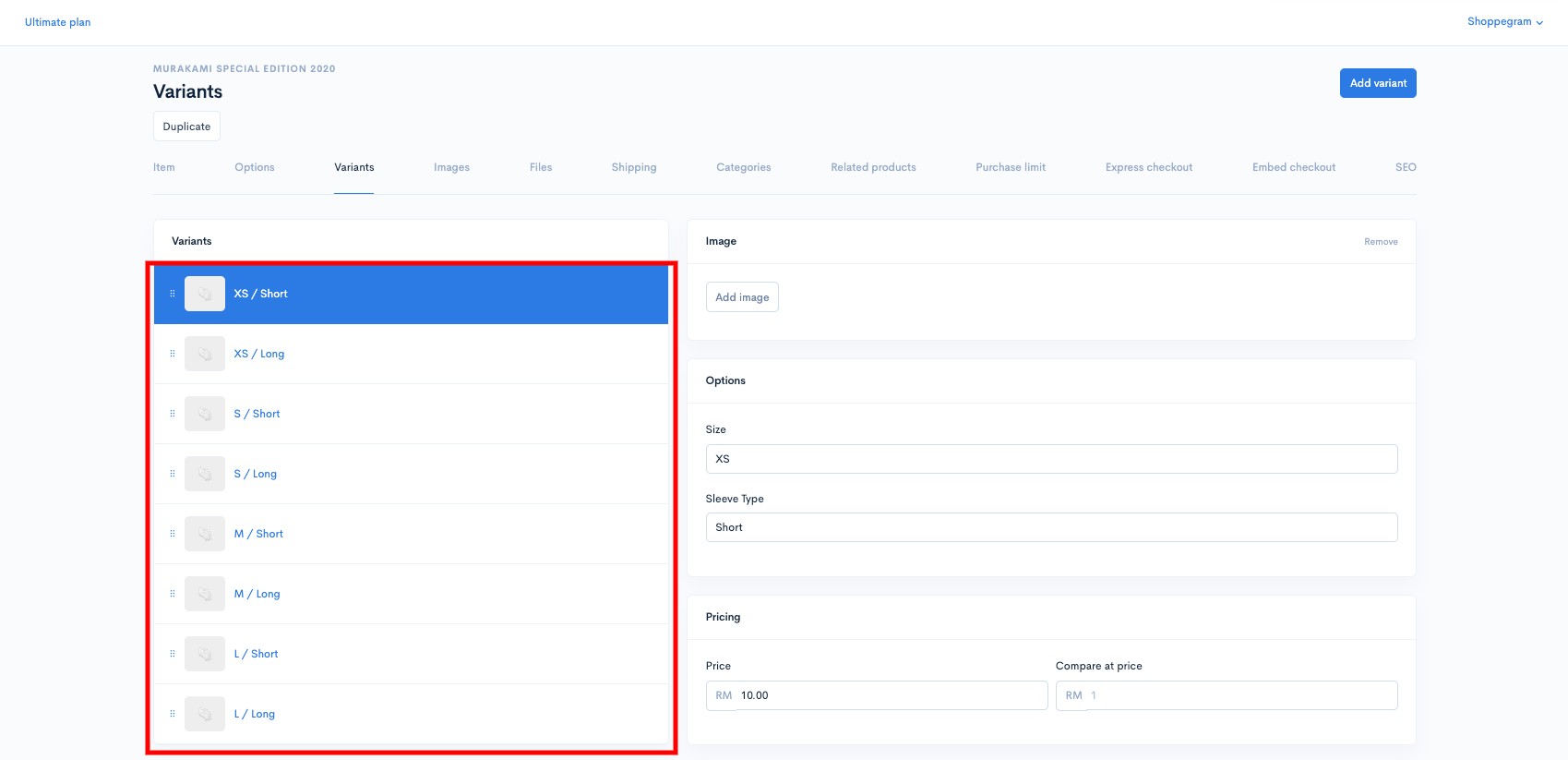
Task: Click the placeholder thumbnail for M / Short
Action: coord(205,534)
